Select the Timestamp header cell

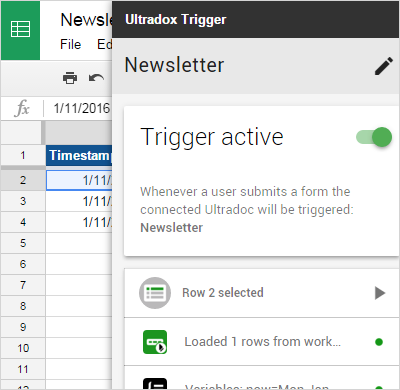point(79,155)
